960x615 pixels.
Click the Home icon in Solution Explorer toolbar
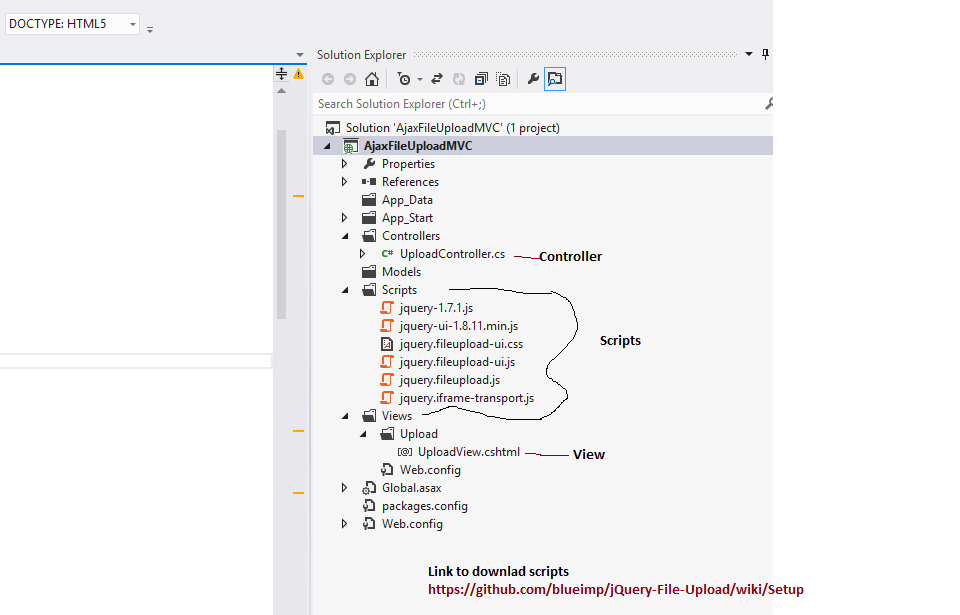(x=372, y=79)
